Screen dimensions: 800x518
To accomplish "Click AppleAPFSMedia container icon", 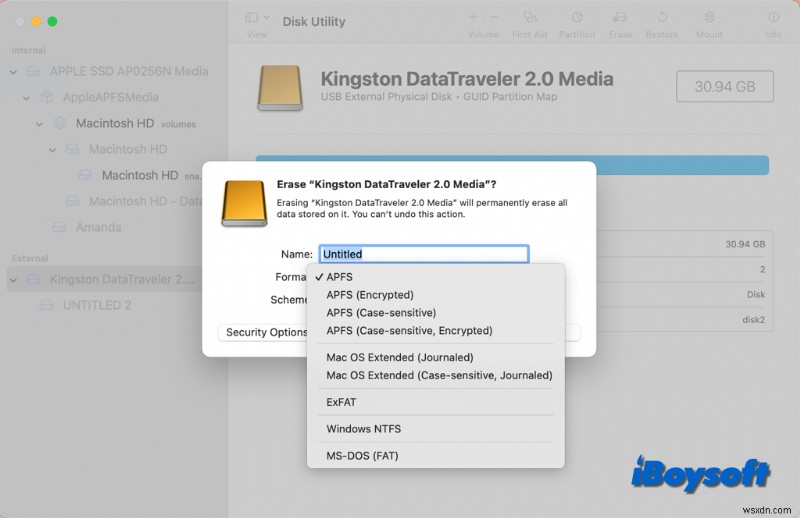I will 47,97.
